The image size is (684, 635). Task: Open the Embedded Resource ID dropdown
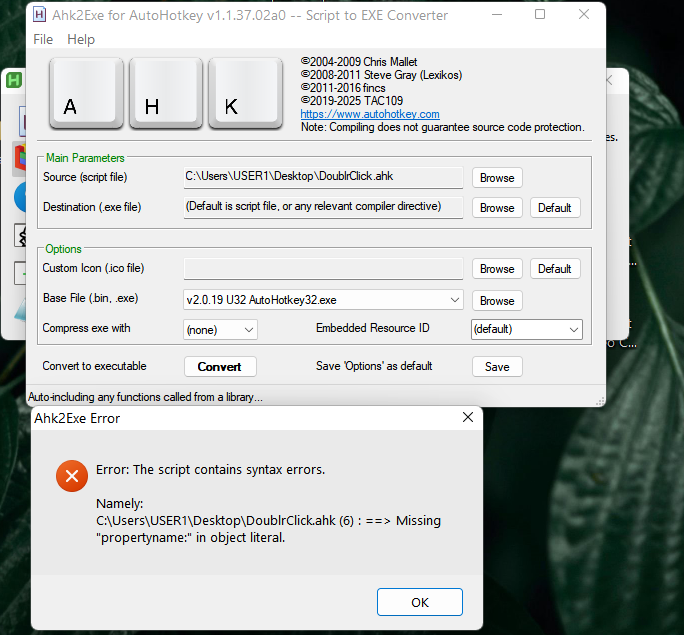[x=527, y=329]
